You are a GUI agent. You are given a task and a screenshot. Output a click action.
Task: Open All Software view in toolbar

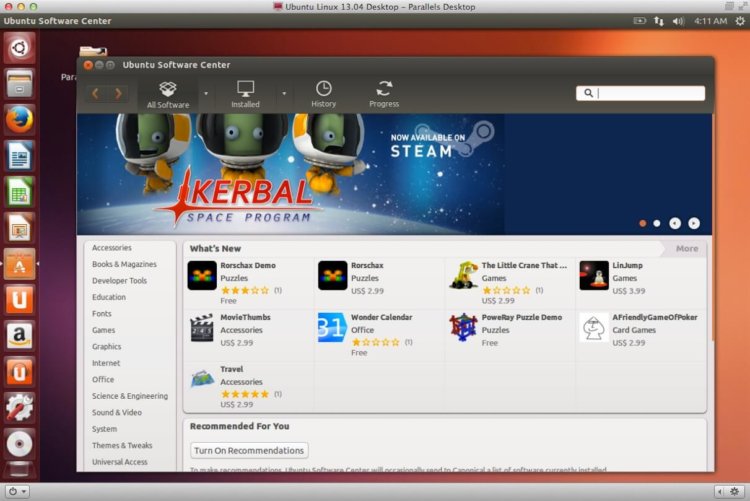tap(168, 94)
